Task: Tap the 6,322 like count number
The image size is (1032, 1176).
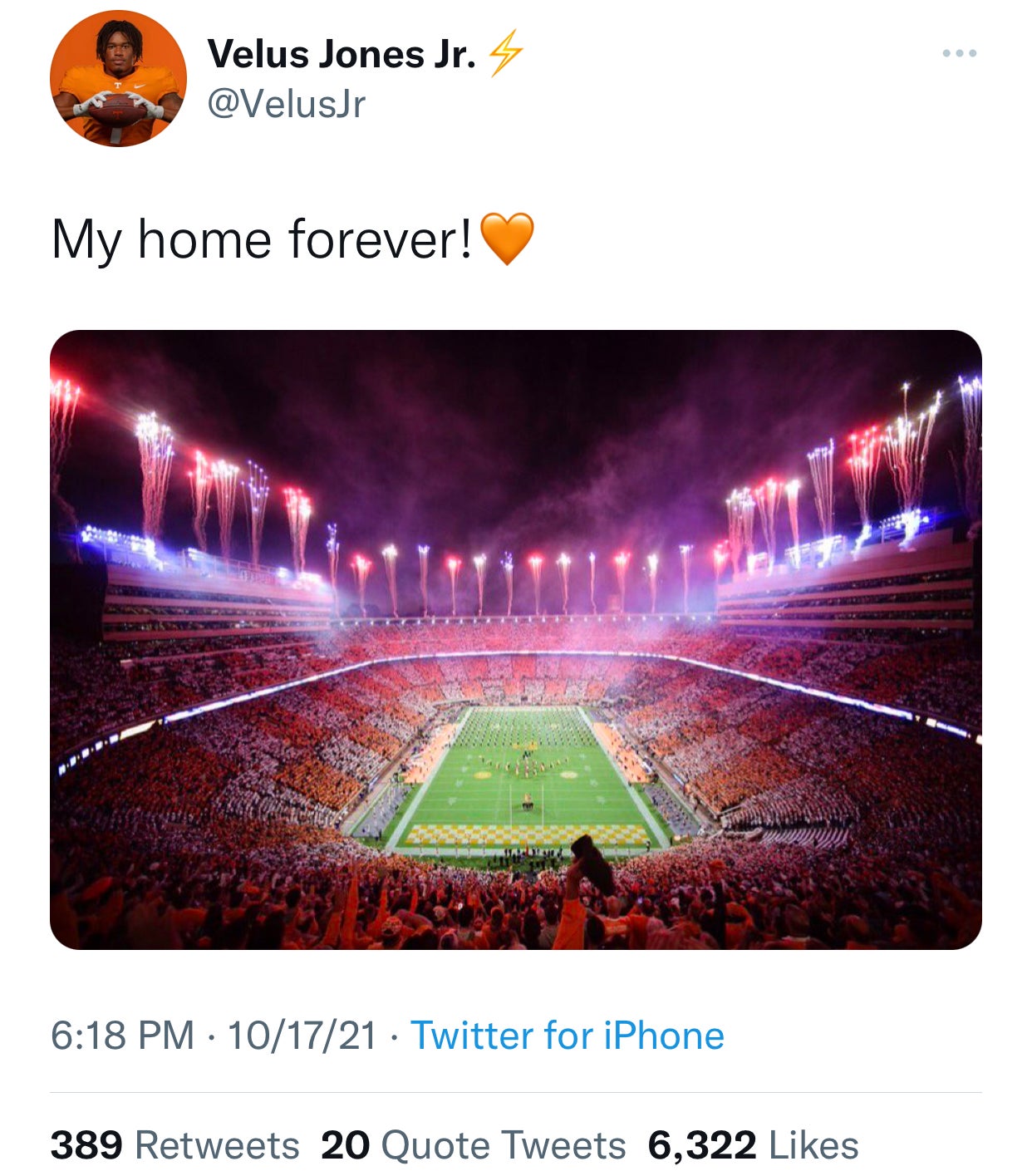Action: [x=702, y=1145]
